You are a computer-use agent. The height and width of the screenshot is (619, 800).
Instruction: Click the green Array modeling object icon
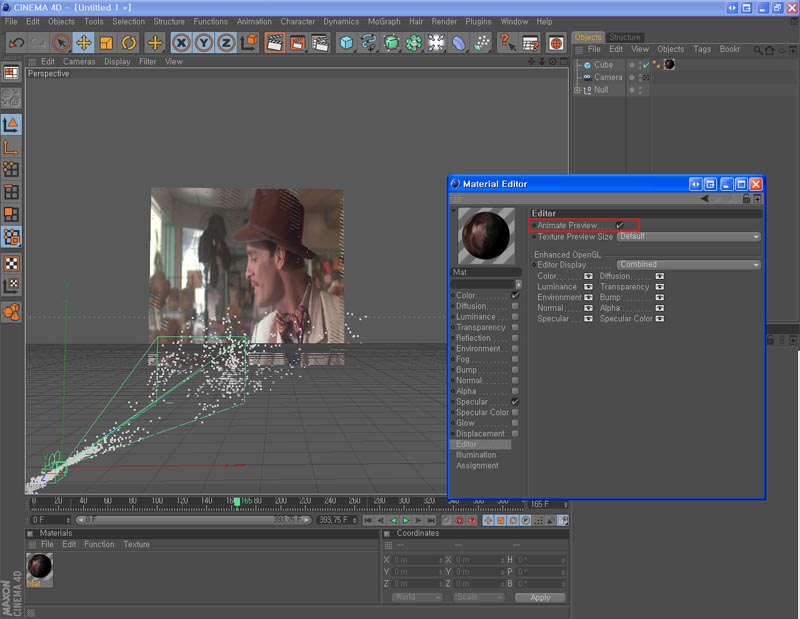(x=414, y=43)
